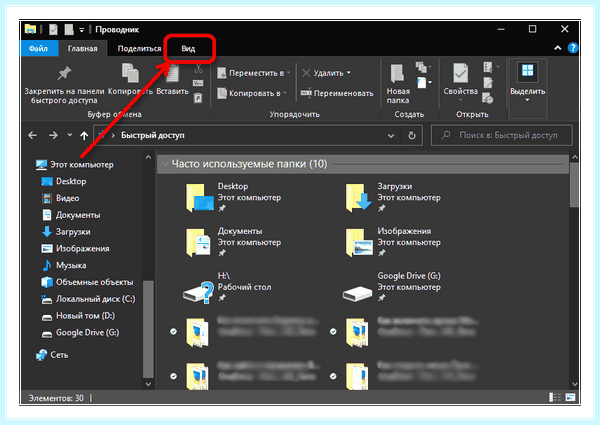The height and width of the screenshot is (425, 600).
Task: Click the Edit icon in Открыть group
Action: tap(488, 83)
